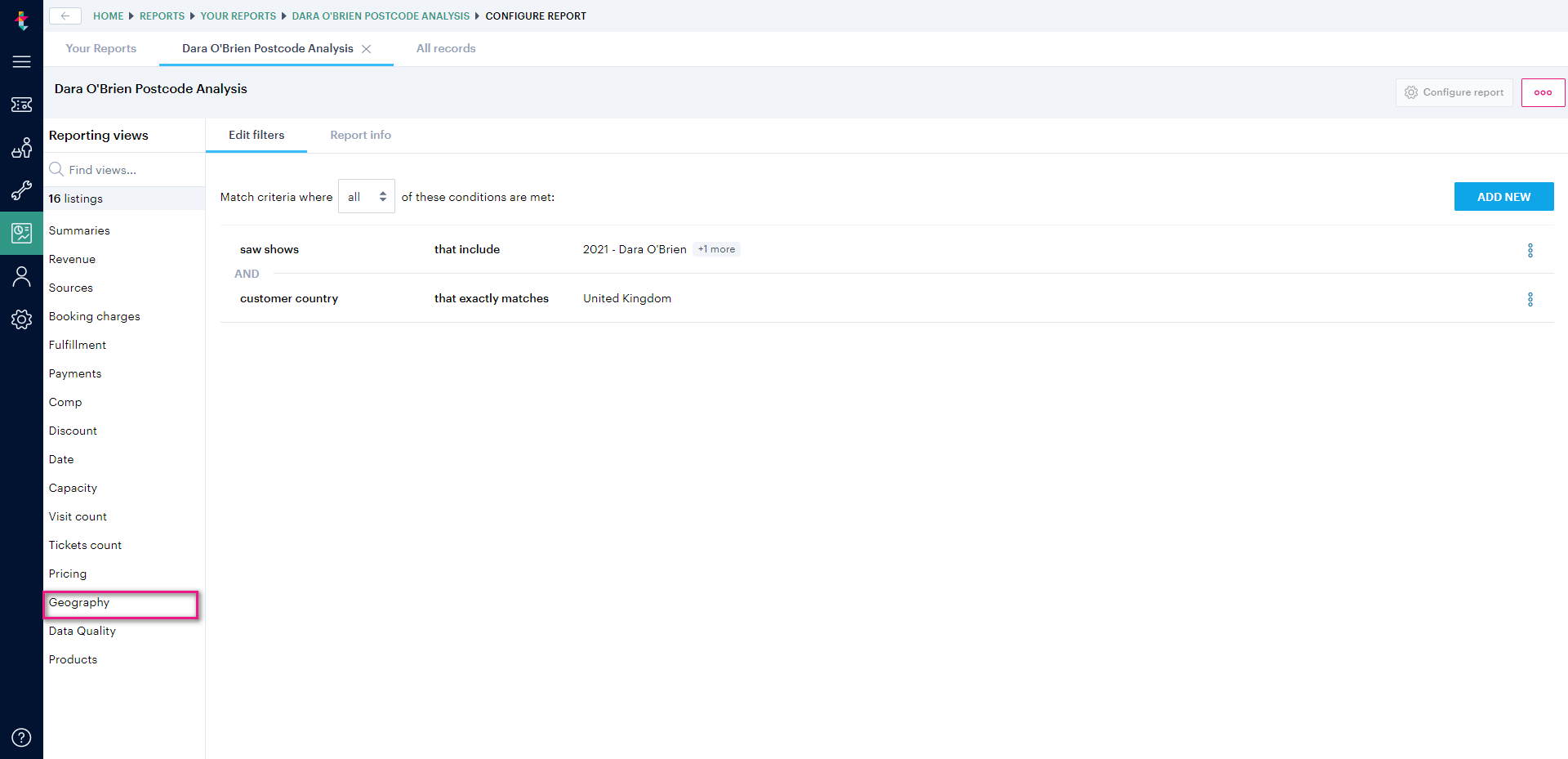This screenshot has height=759, width=1568.
Task: Open the help question mark icon
Action: (x=21, y=737)
